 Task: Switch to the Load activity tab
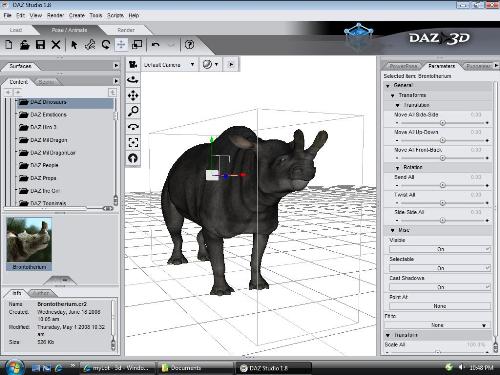click(16, 30)
